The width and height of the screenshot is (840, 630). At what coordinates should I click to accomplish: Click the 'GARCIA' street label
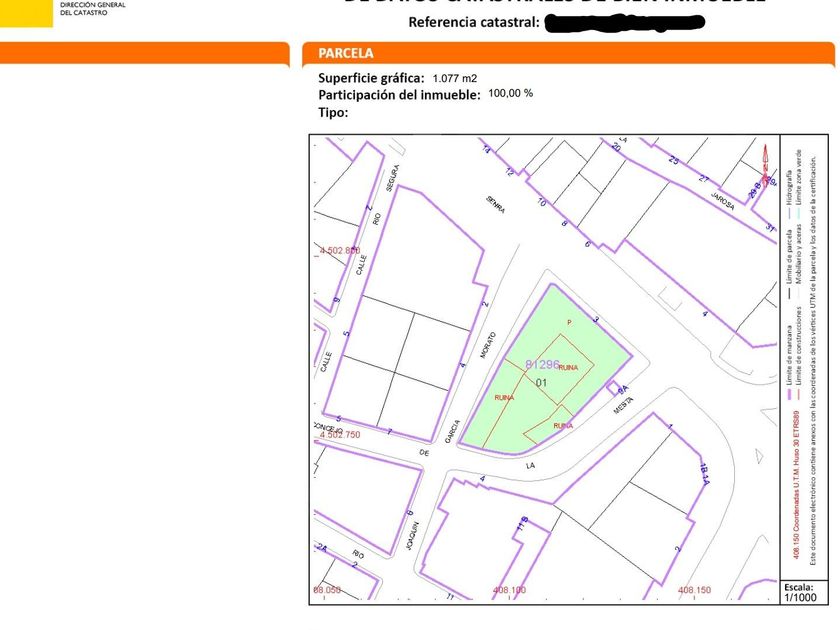(452, 431)
